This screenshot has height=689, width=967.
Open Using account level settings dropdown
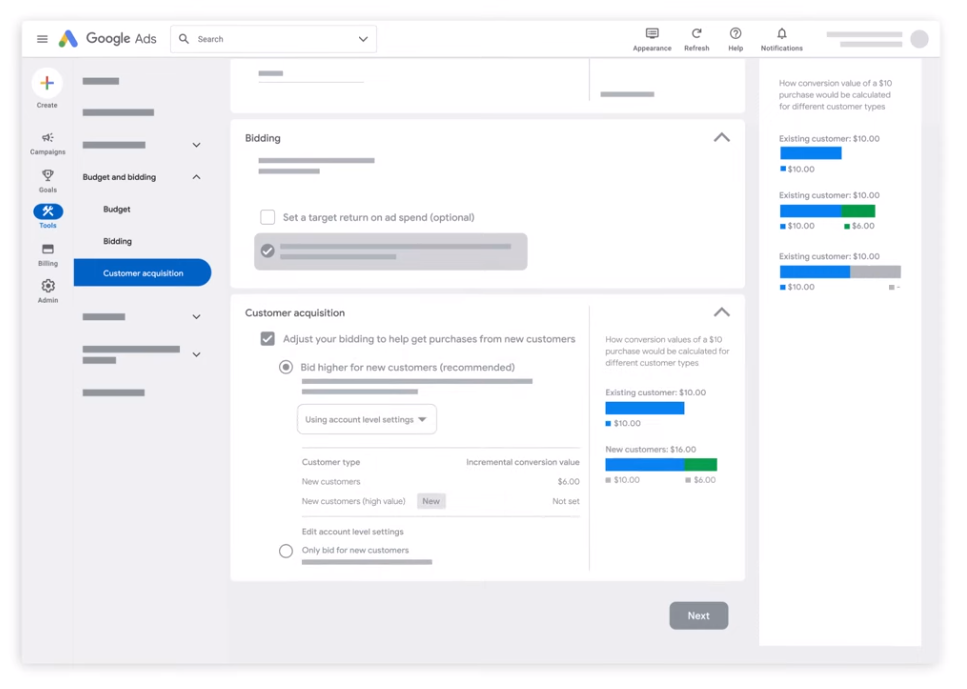(367, 419)
